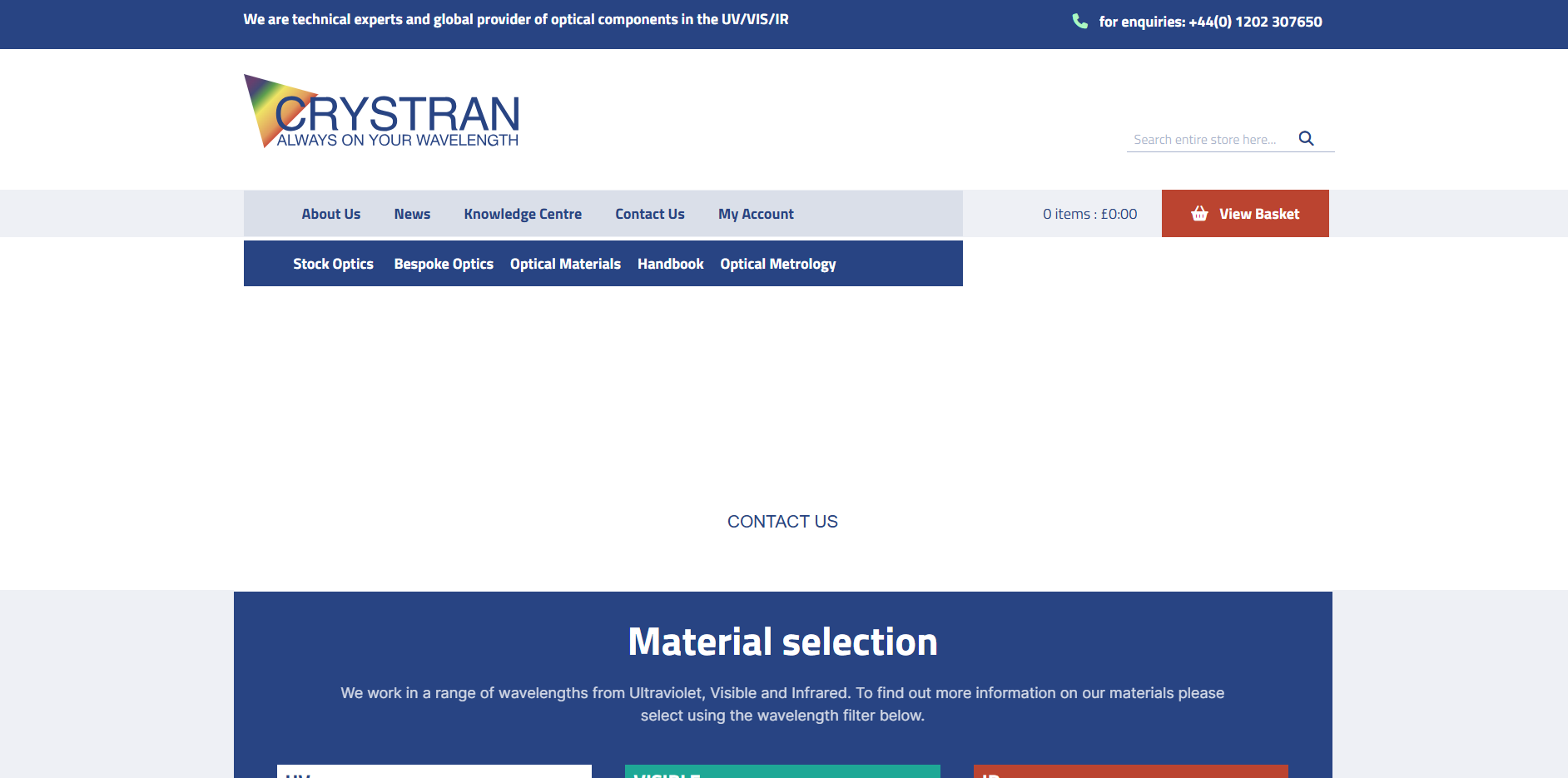Select the white UV wavelength filter tab
Viewport: 1568px width, 778px height.
click(x=434, y=771)
